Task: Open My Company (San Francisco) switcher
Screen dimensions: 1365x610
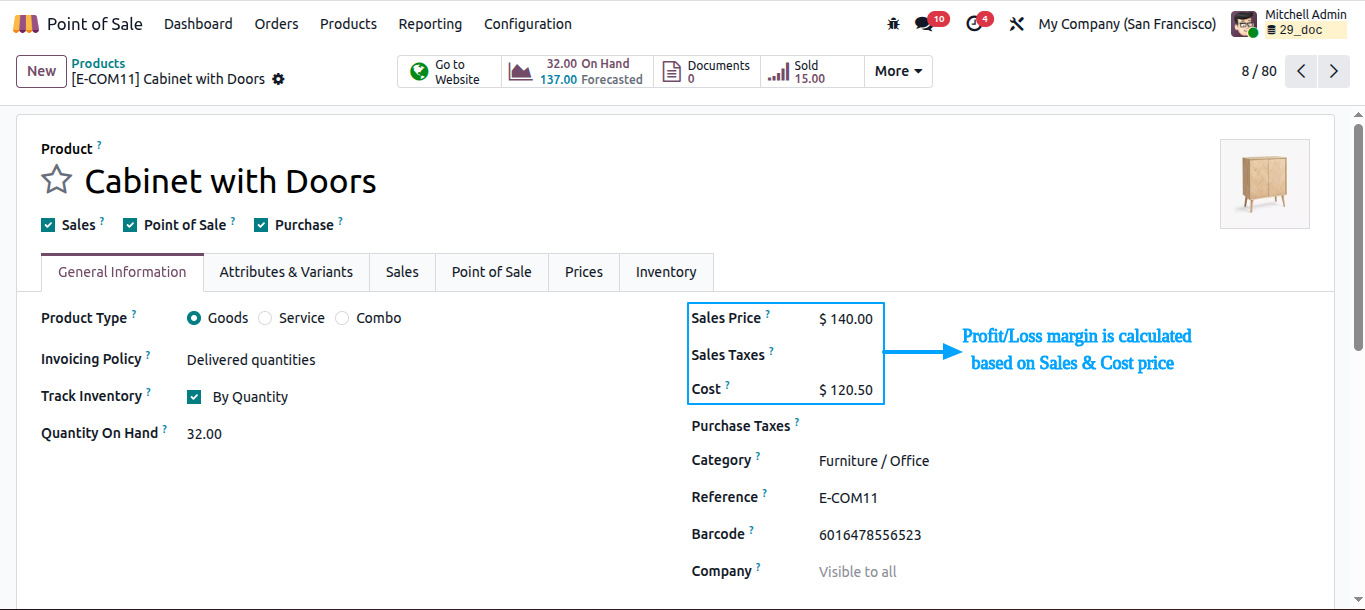Action: click(1127, 24)
